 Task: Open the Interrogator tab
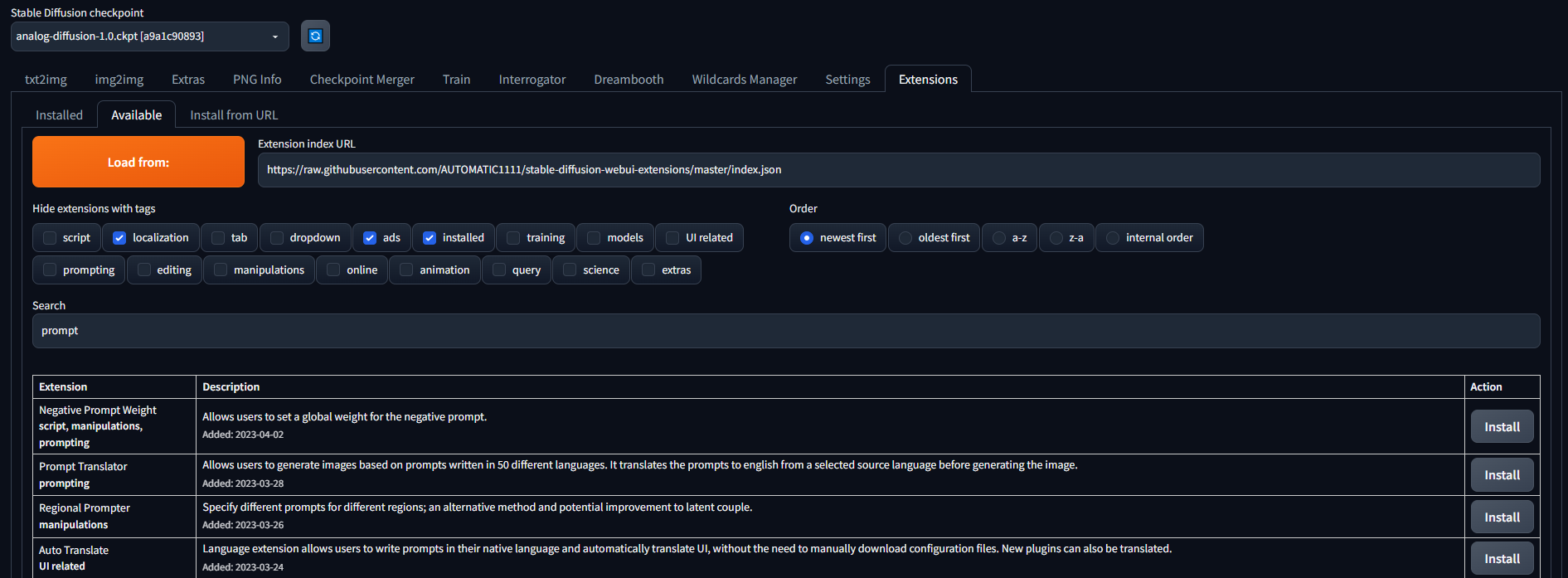coord(532,80)
